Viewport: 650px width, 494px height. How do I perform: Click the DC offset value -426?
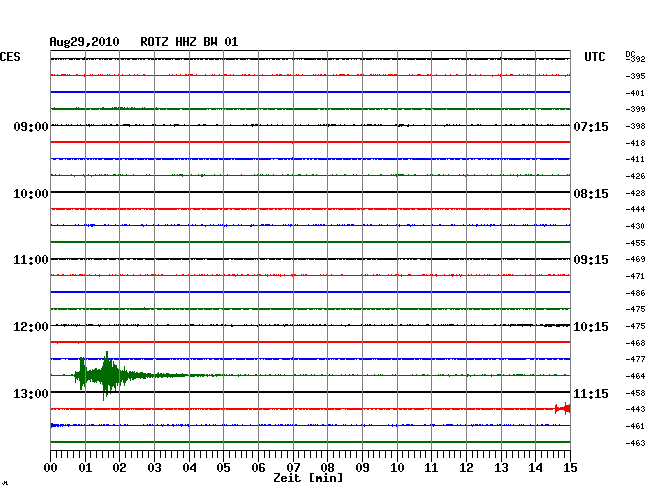pos(635,177)
